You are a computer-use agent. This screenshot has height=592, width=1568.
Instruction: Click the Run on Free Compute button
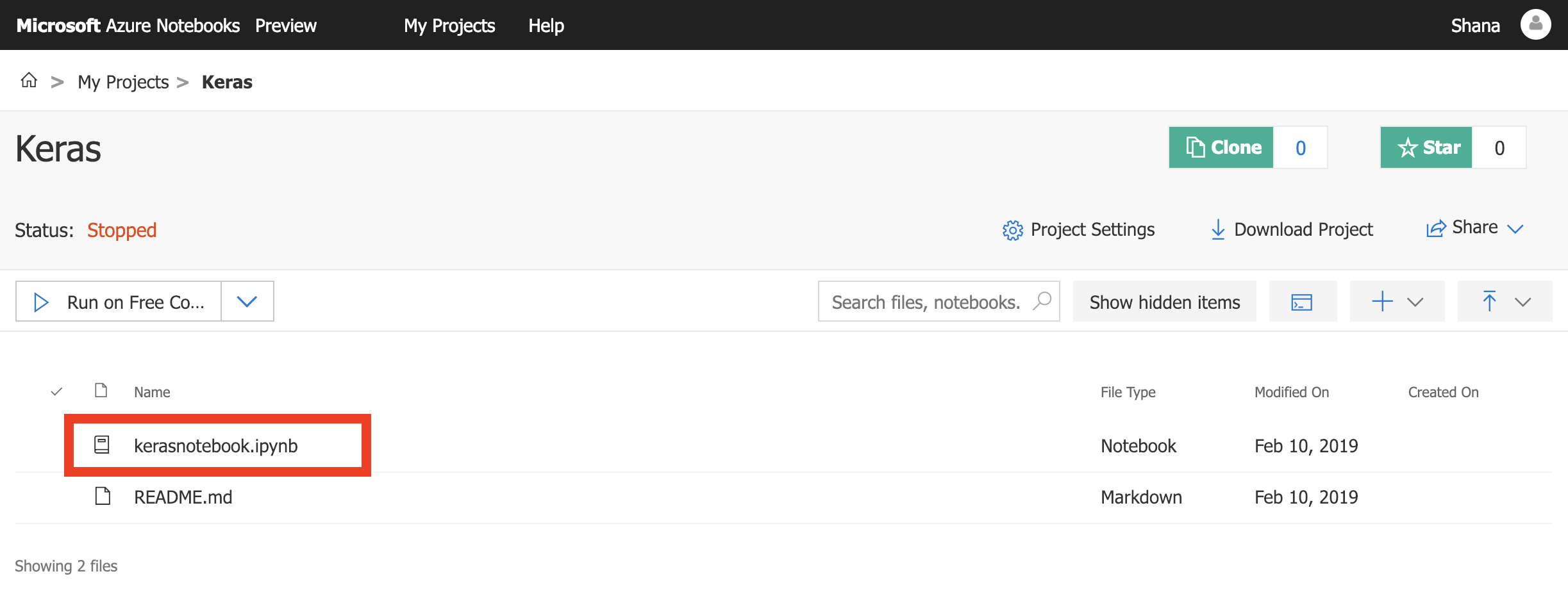[119, 301]
